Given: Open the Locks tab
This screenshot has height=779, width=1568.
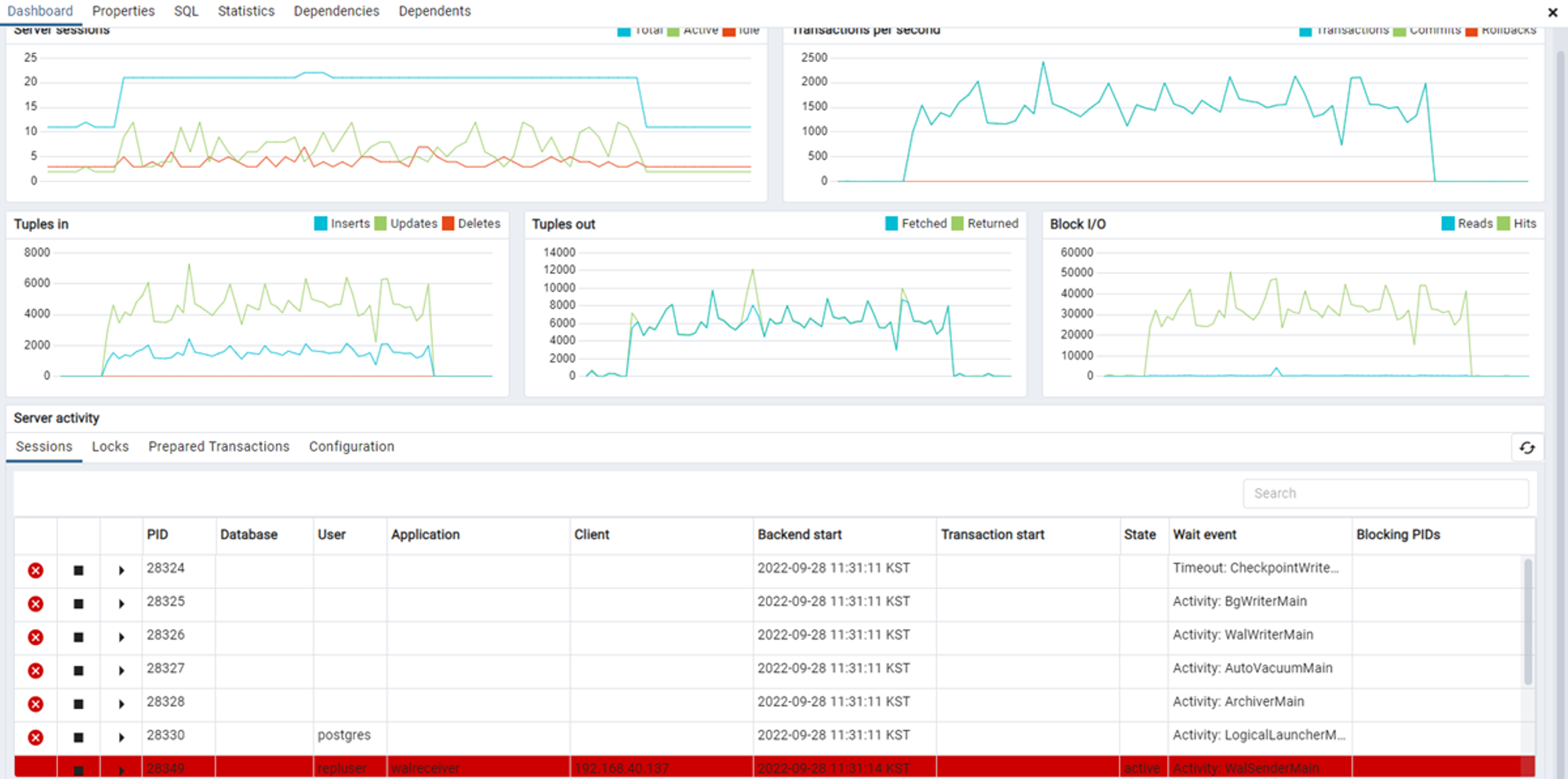Looking at the screenshot, I should tap(110, 446).
